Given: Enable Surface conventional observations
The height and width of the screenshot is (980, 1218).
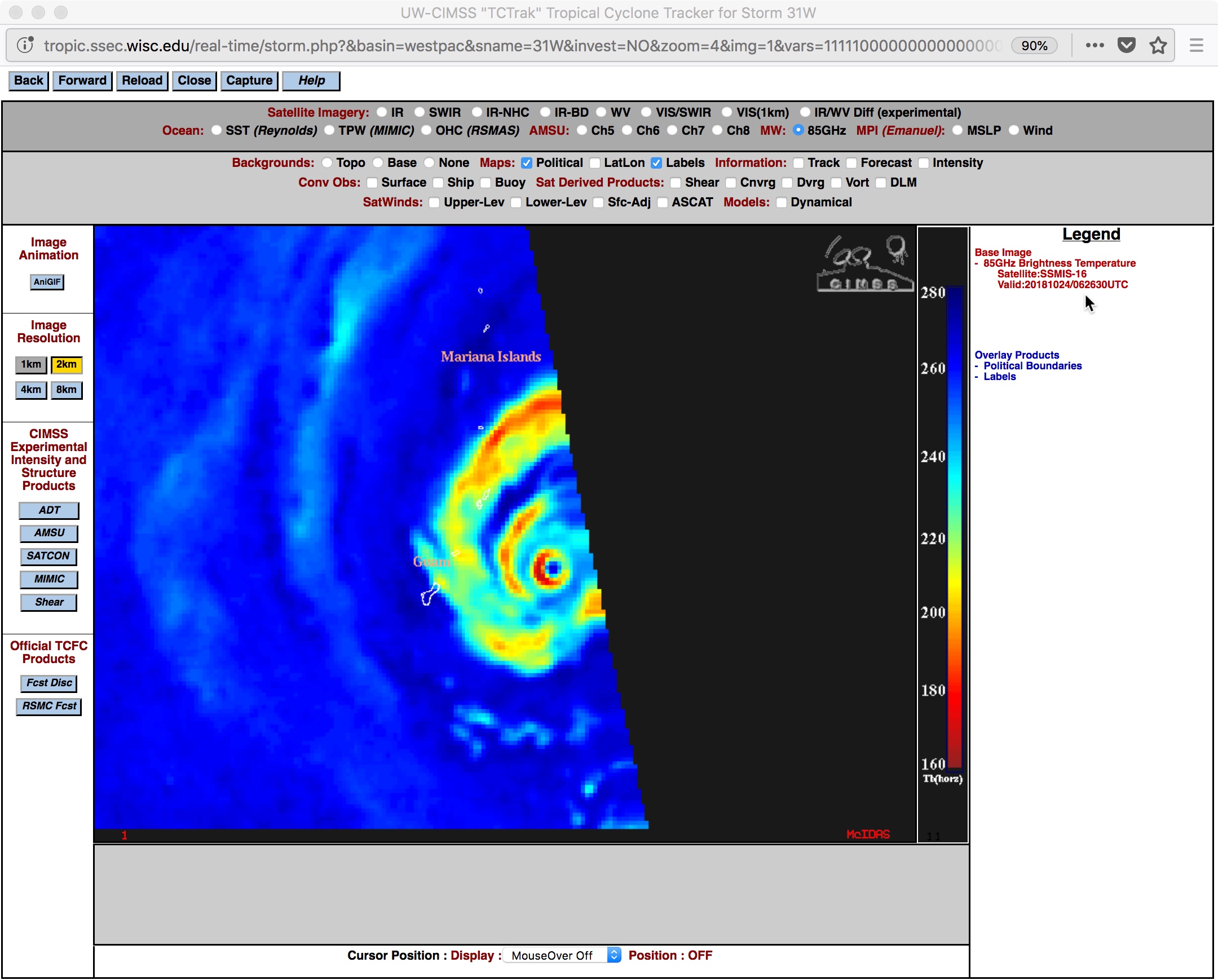Looking at the screenshot, I should pyautogui.click(x=372, y=183).
